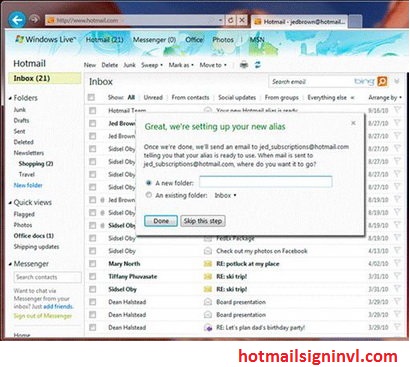The width and height of the screenshot is (410, 367).
Task: Open Hotmail (21) in top navigation
Action: [104, 40]
